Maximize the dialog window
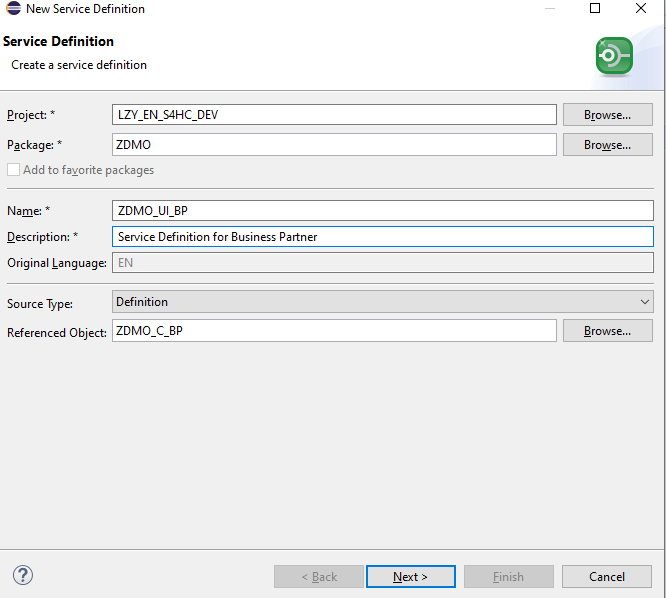The width and height of the screenshot is (666, 598). coord(595,9)
